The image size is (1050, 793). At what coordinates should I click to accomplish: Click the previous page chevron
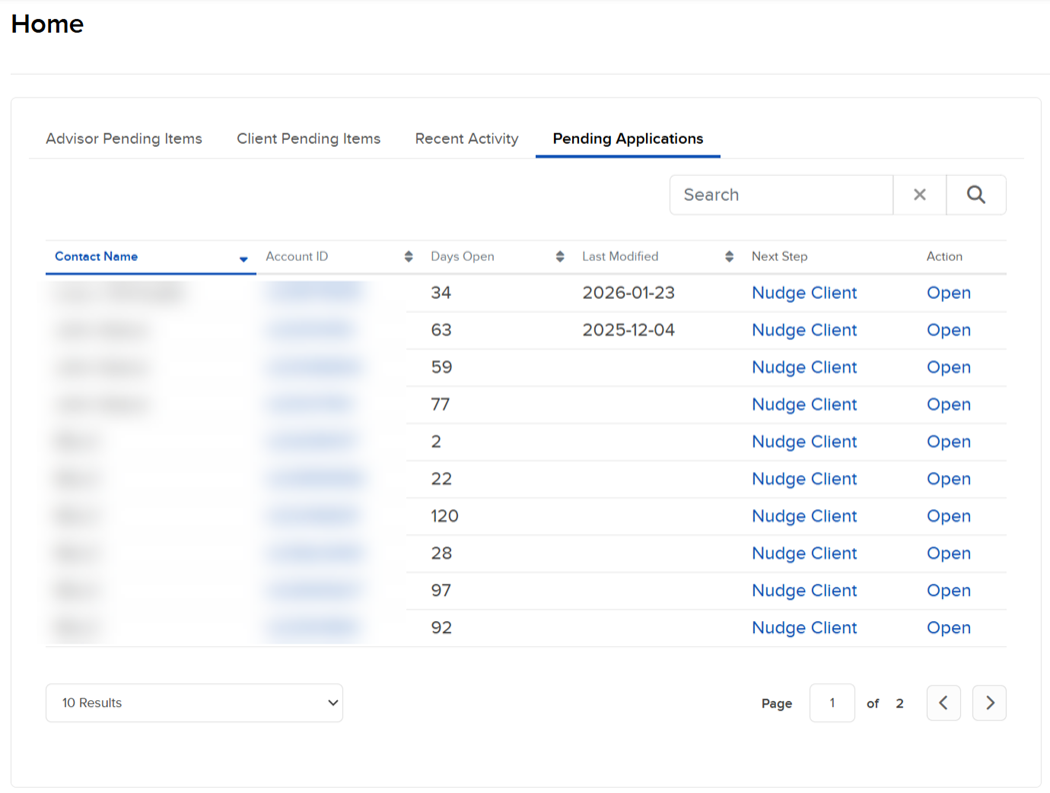943,703
